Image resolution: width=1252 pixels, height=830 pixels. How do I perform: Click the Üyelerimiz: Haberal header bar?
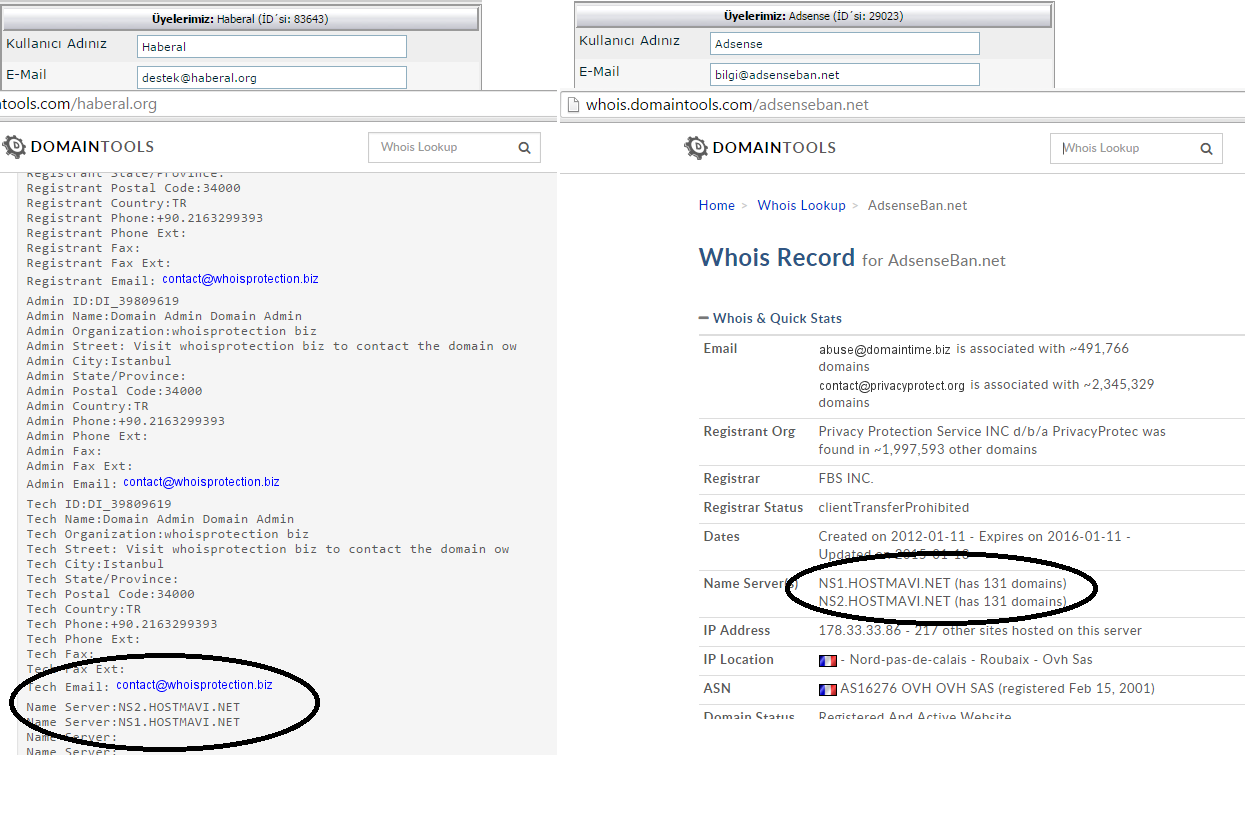pos(240,18)
